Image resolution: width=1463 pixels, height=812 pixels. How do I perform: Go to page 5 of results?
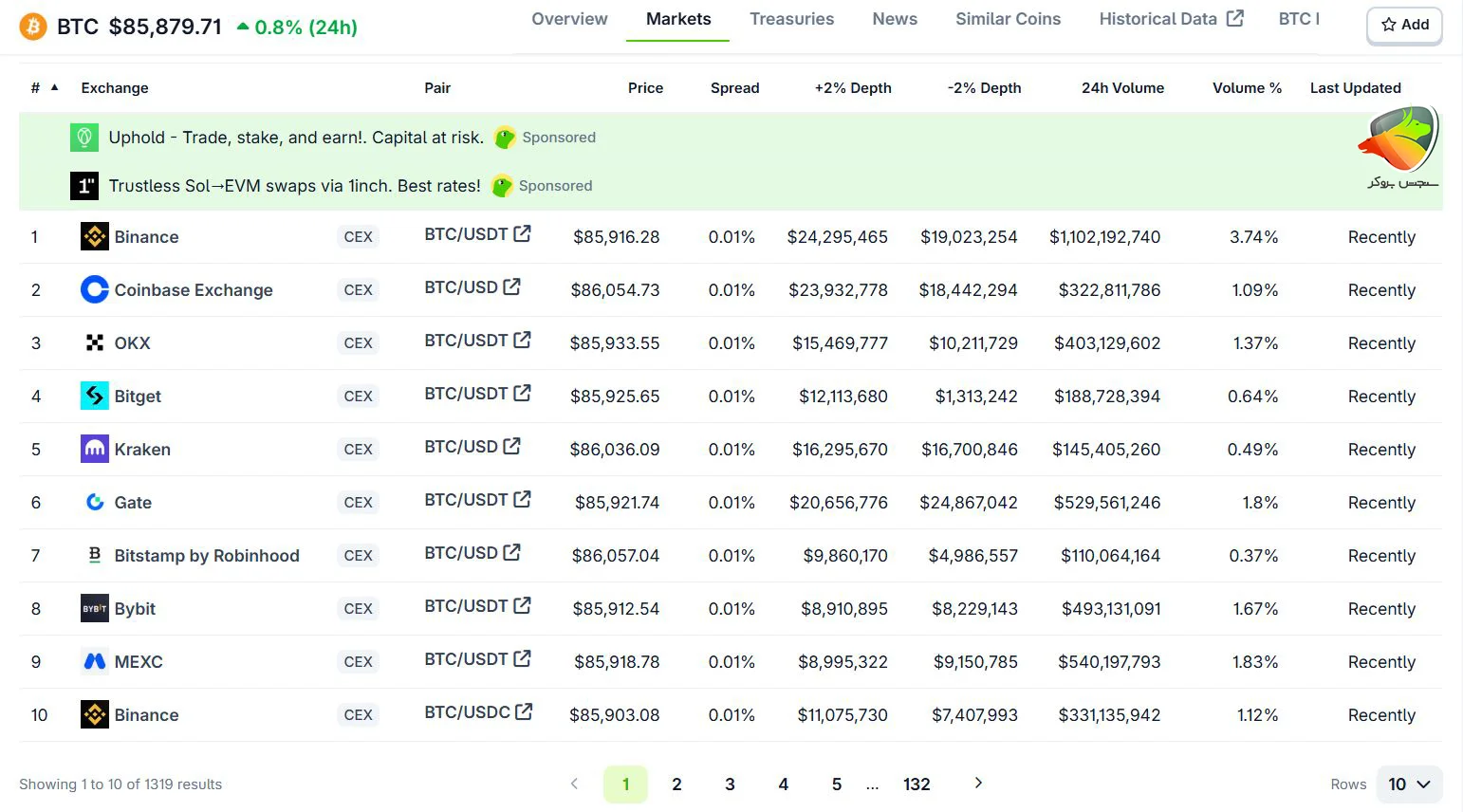837,784
